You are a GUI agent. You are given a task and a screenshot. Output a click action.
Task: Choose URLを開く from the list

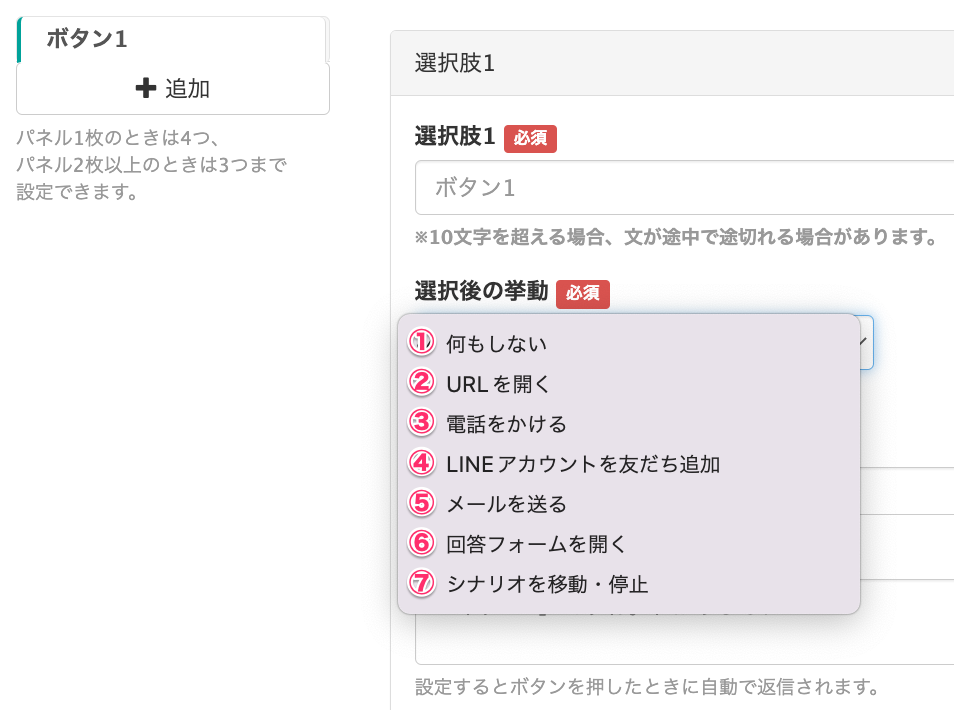point(499,384)
